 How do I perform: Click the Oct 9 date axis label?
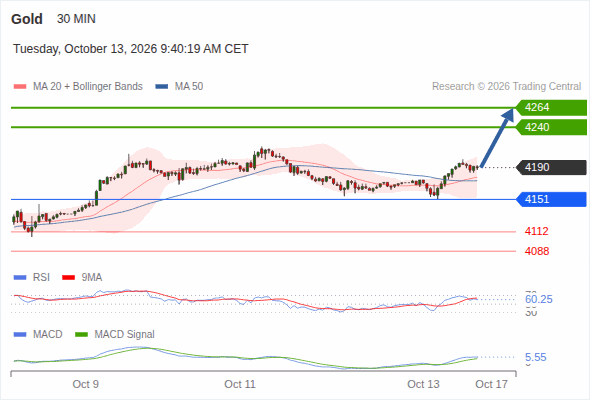[x=85, y=384]
